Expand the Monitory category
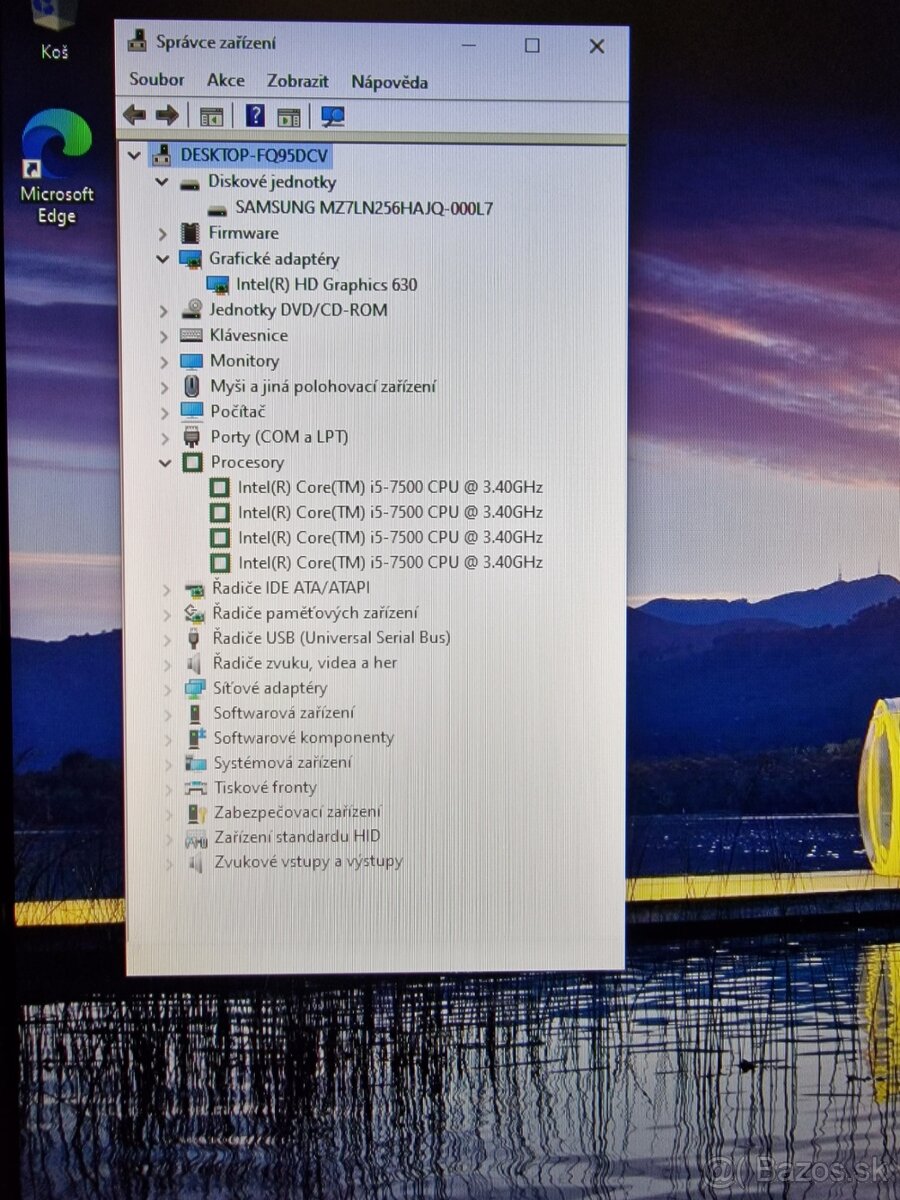 [x=163, y=361]
